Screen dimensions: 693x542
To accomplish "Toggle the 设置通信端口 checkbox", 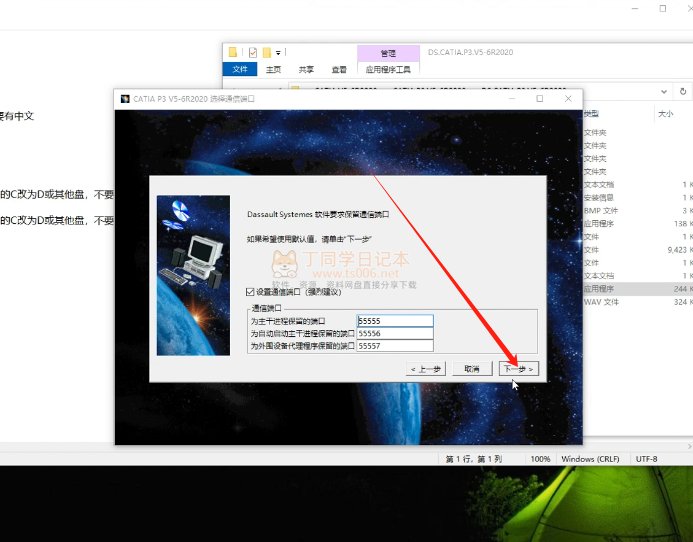I will coord(250,292).
